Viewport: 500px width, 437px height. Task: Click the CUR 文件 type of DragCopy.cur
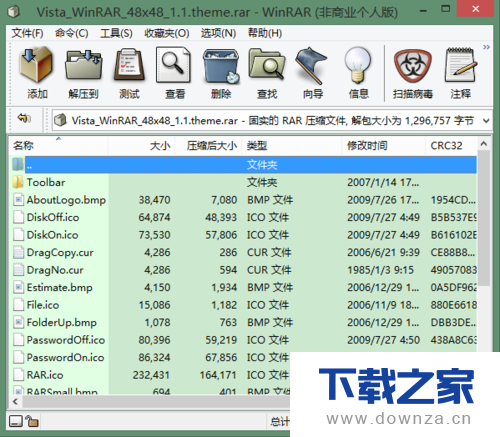pos(269,252)
